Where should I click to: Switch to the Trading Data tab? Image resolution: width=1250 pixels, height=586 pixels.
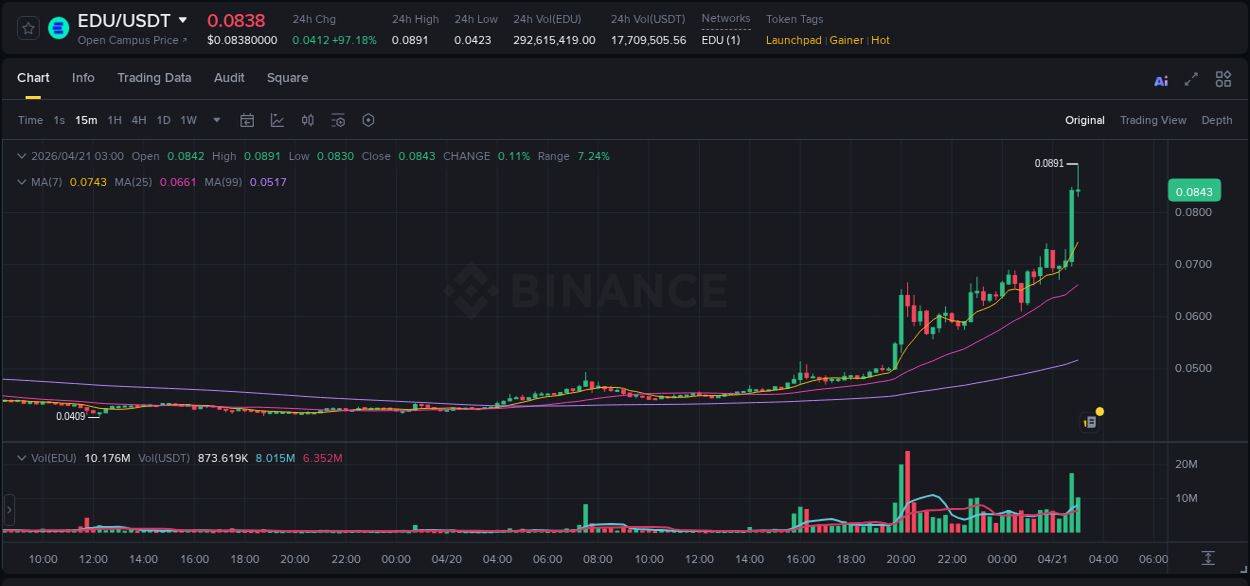click(154, 78)
